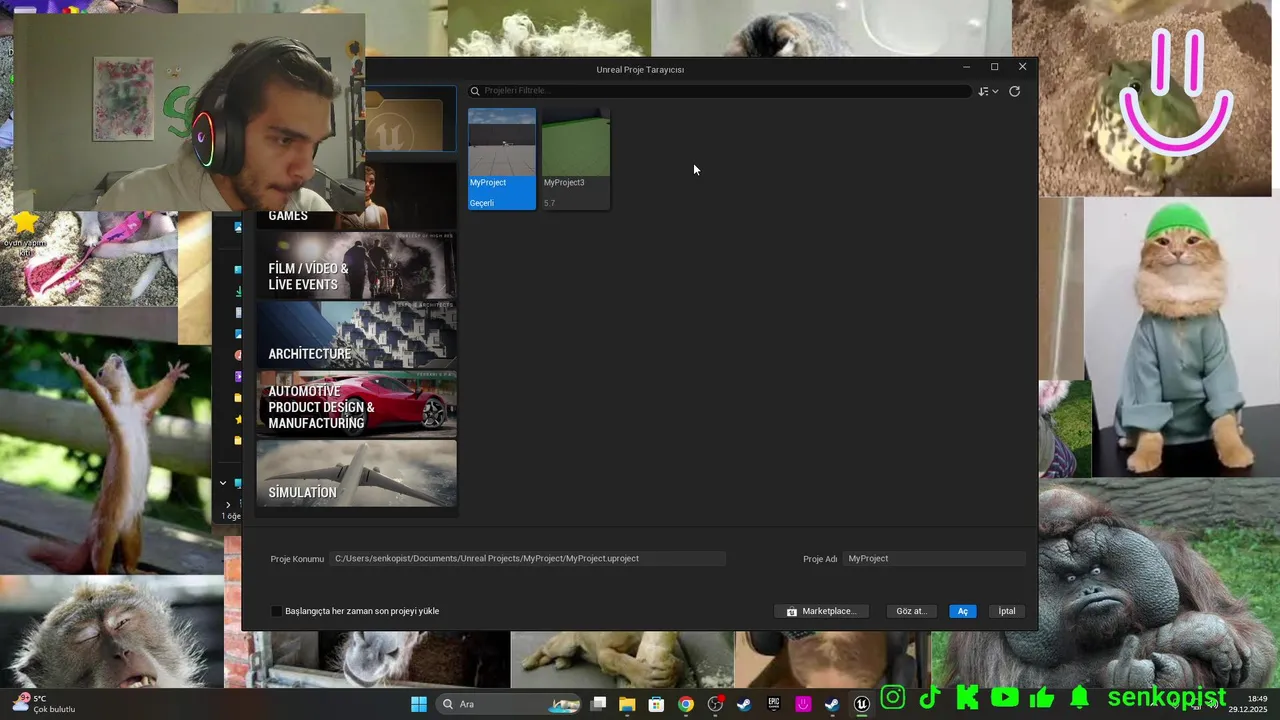Image resolution: width=1280 pixels, height=720 pixels.
Task: Open Google Chrome from the taskbar
Action: point(686,704)
